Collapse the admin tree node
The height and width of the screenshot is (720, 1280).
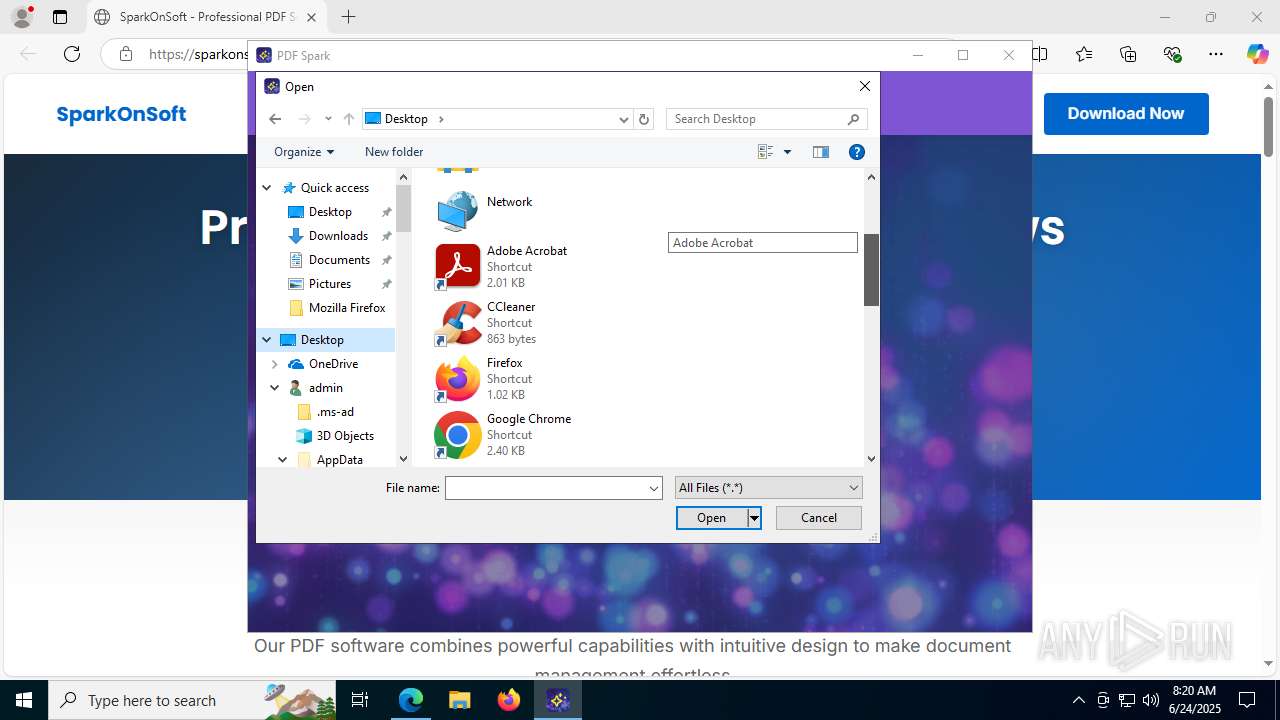(x=275, y=388)
